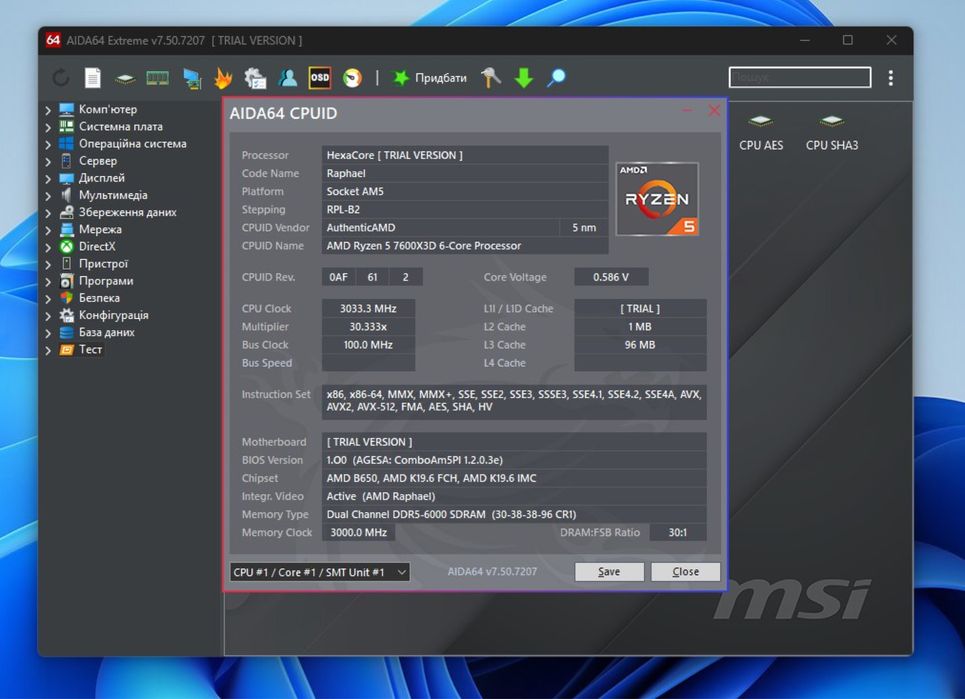The width and height of the screenshot is (965, 699).
Task: Open the hammer tools icon
Action: point(491,78)
